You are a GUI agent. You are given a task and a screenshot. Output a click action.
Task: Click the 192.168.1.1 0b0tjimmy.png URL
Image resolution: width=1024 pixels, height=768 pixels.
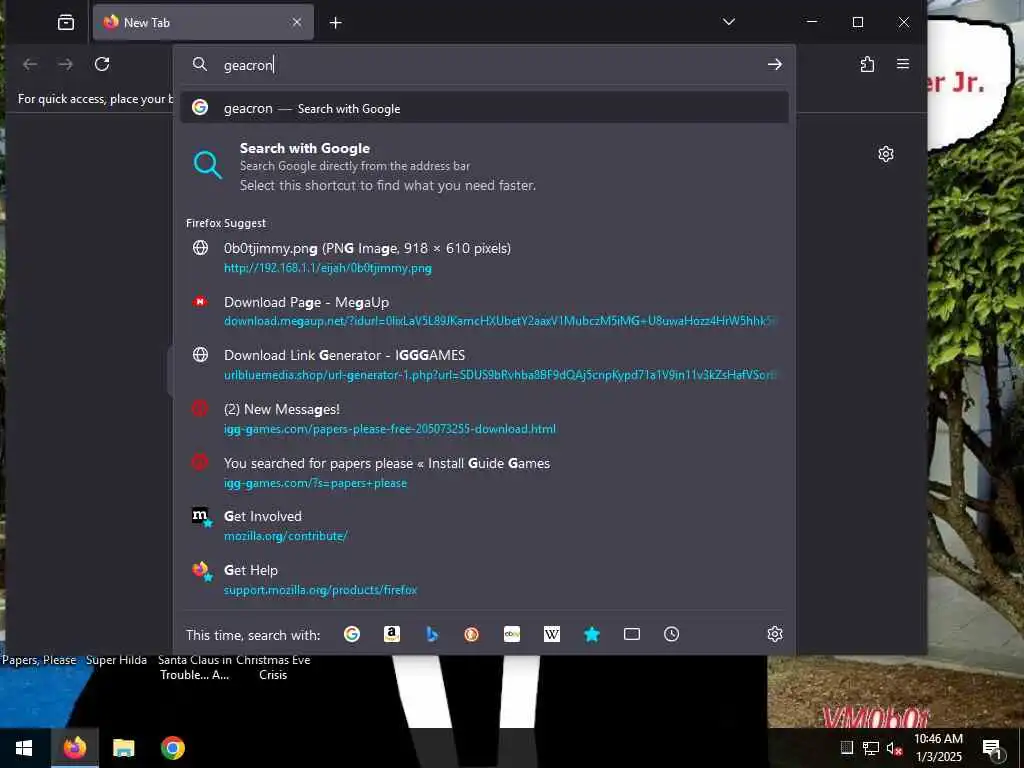click(x=328, y=268)
